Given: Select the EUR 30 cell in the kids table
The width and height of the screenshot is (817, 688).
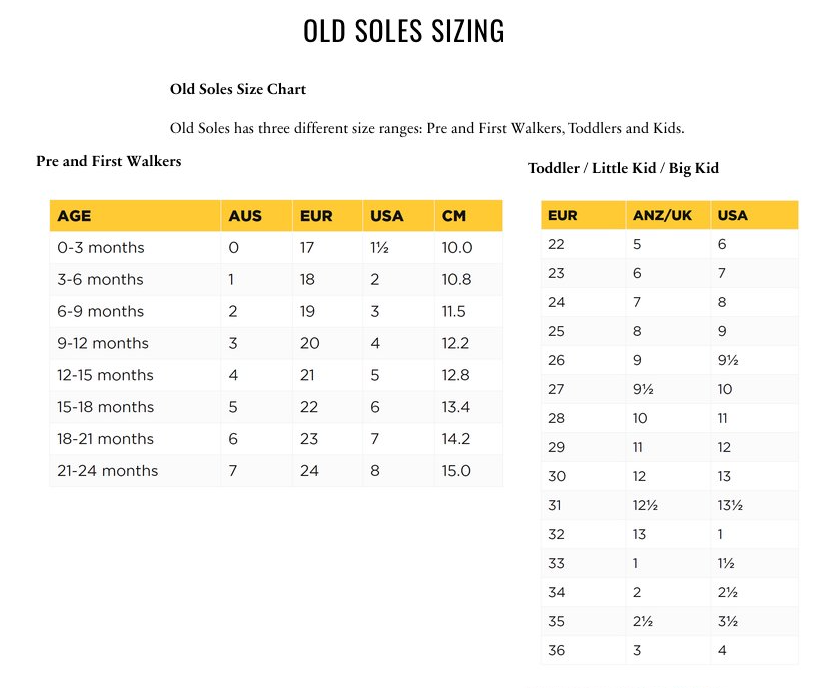Looking at the screenshot, I should coord(557,476).
